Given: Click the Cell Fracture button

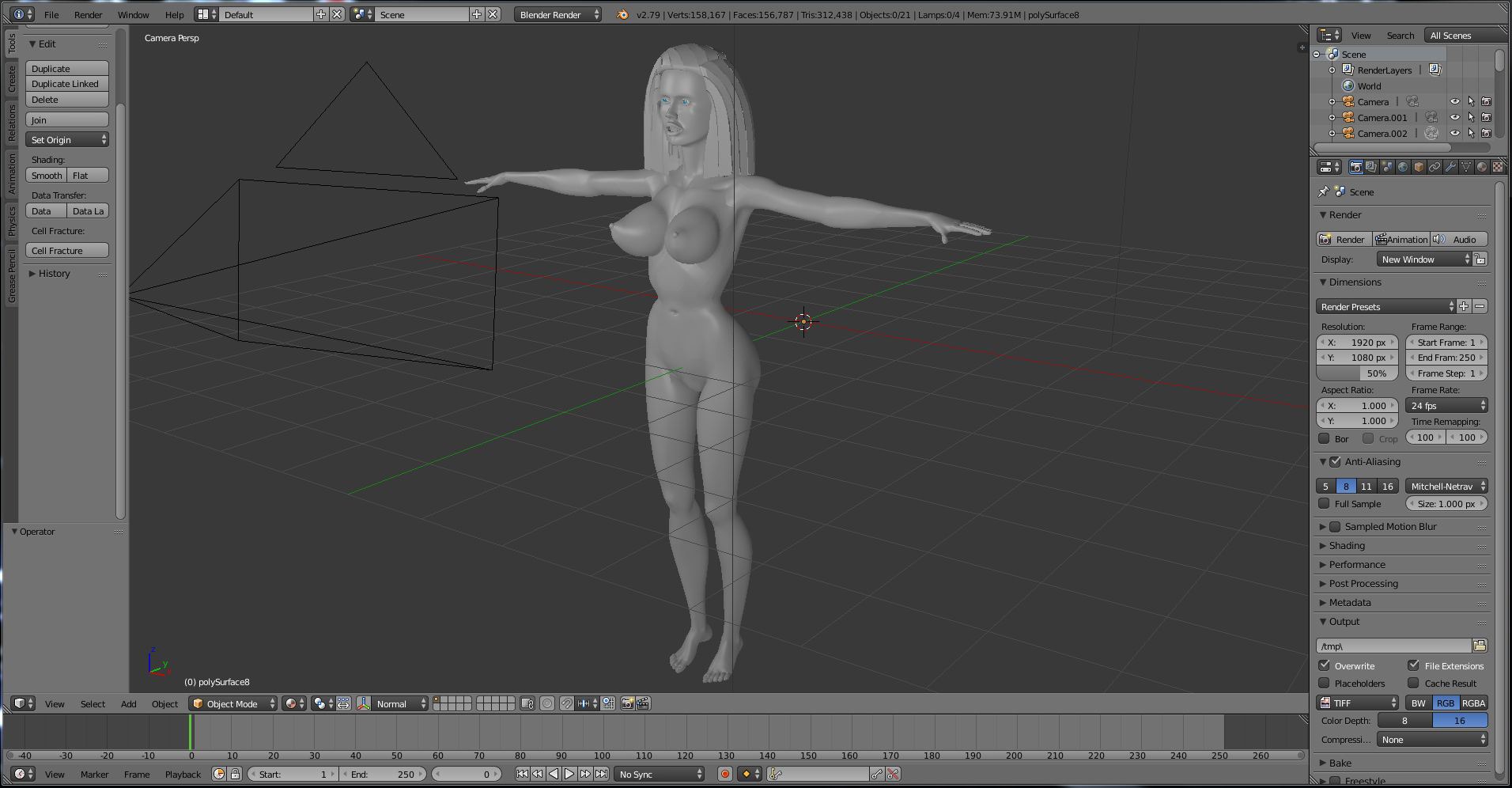Looking at the screenshot, I should (67, 250).
